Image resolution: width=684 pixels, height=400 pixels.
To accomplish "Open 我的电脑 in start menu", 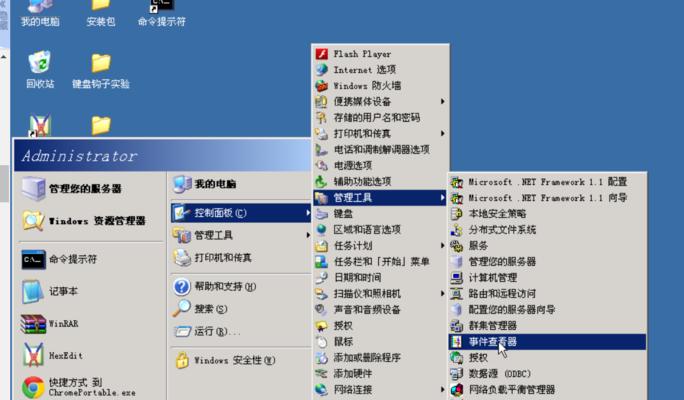I will click(x=240, y=184).
